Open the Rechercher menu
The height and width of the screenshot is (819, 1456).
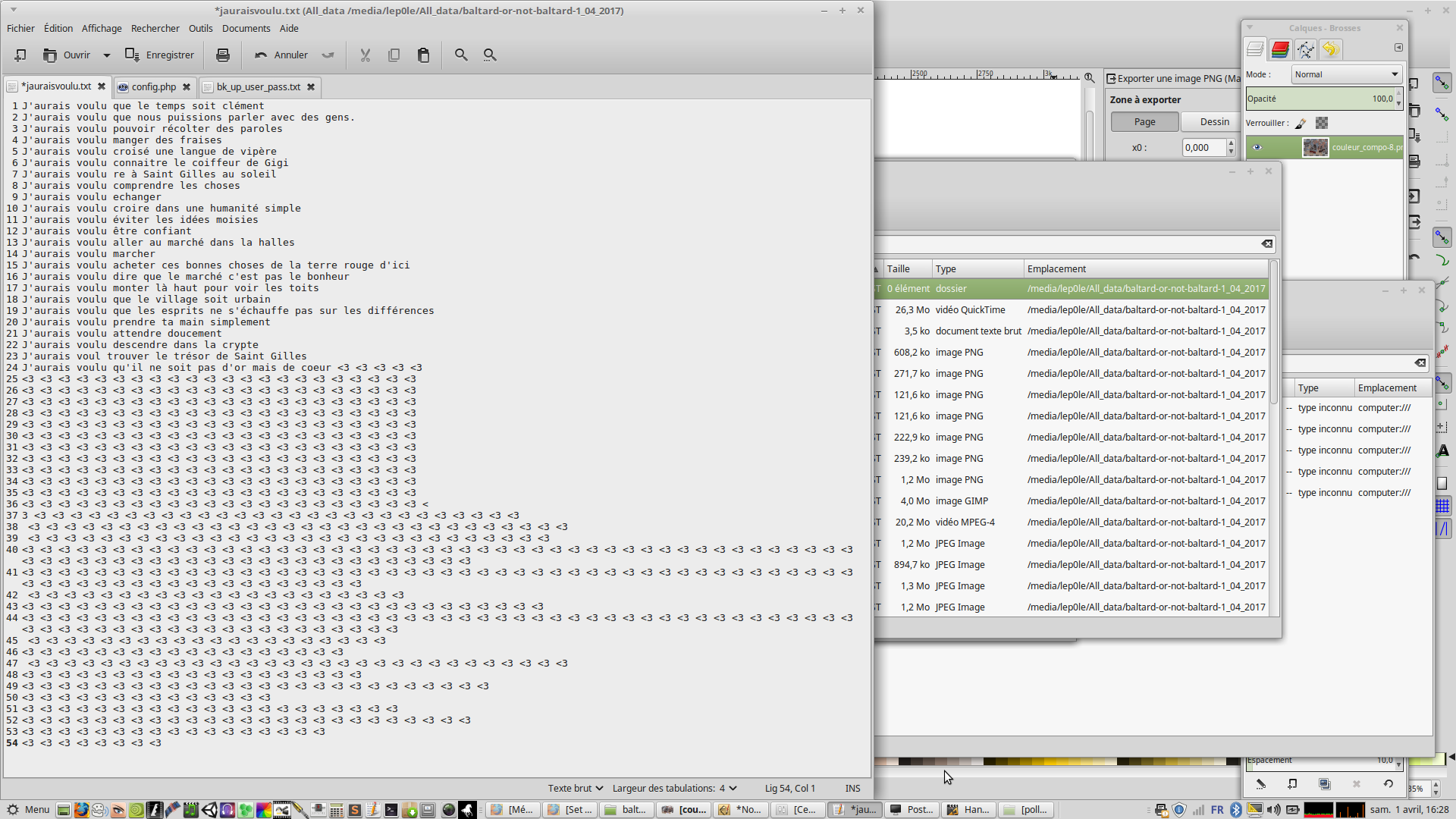point(155,28)
